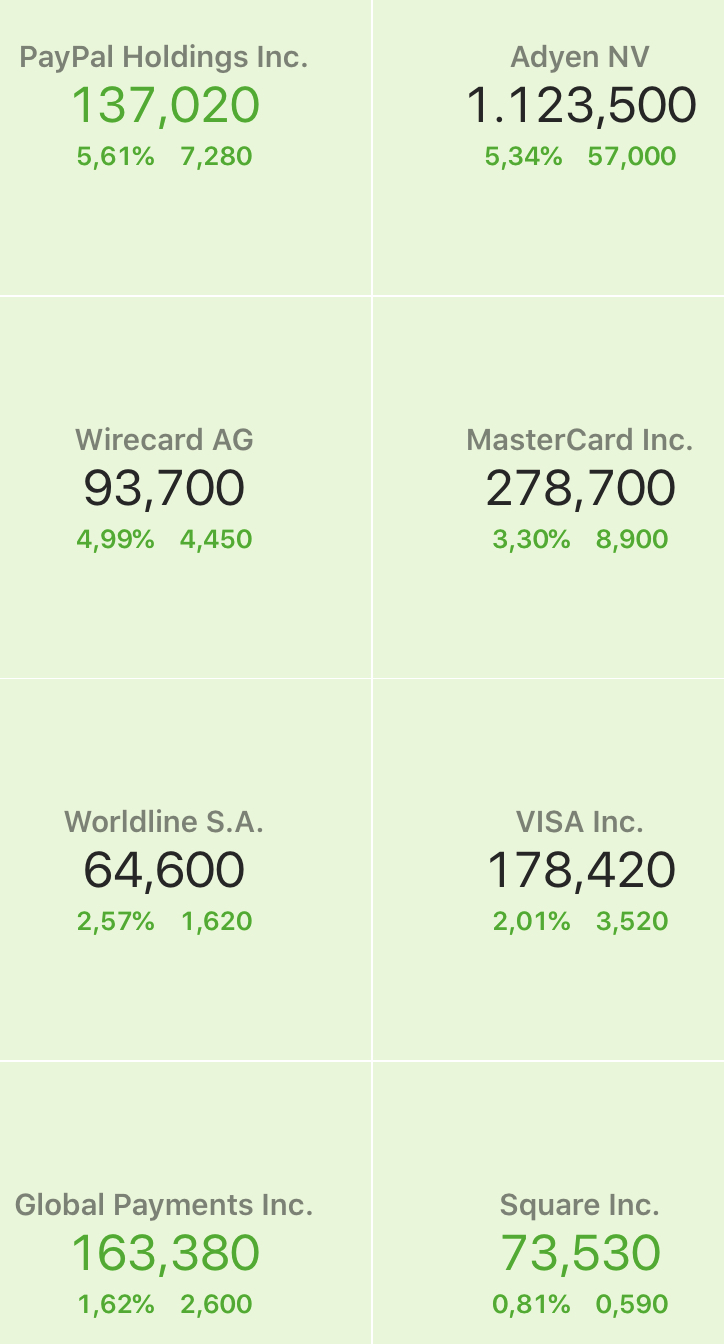The height and width of the screenshot is (1344, 724).
Task: Tap Worldline's price 64,600
Action: [164, 870]
